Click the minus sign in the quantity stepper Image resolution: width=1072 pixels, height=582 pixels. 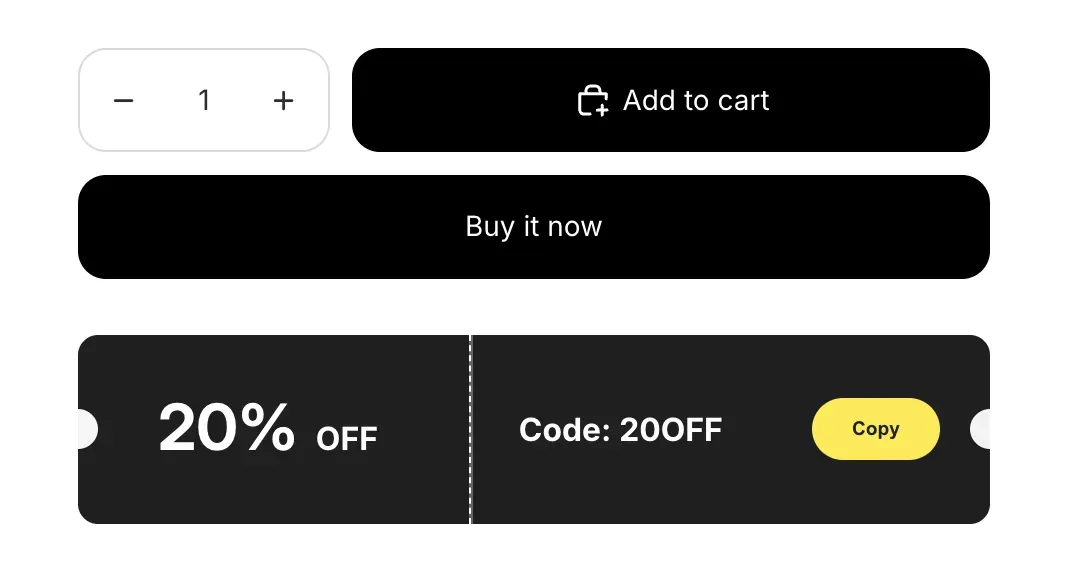point(123,100)
